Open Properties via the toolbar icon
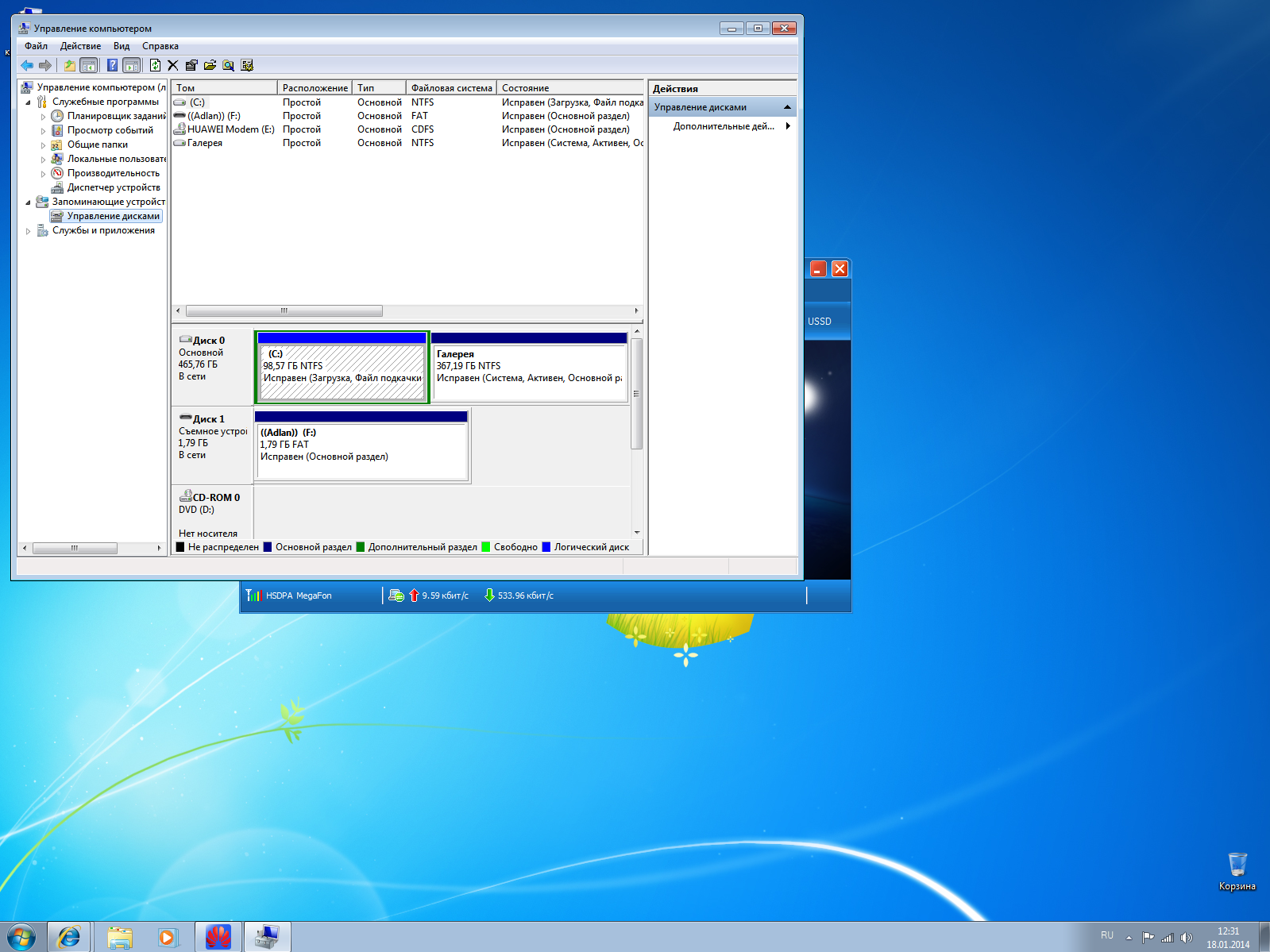The image size is (1270, 952). pyautogui.click(x=191, y=65)
